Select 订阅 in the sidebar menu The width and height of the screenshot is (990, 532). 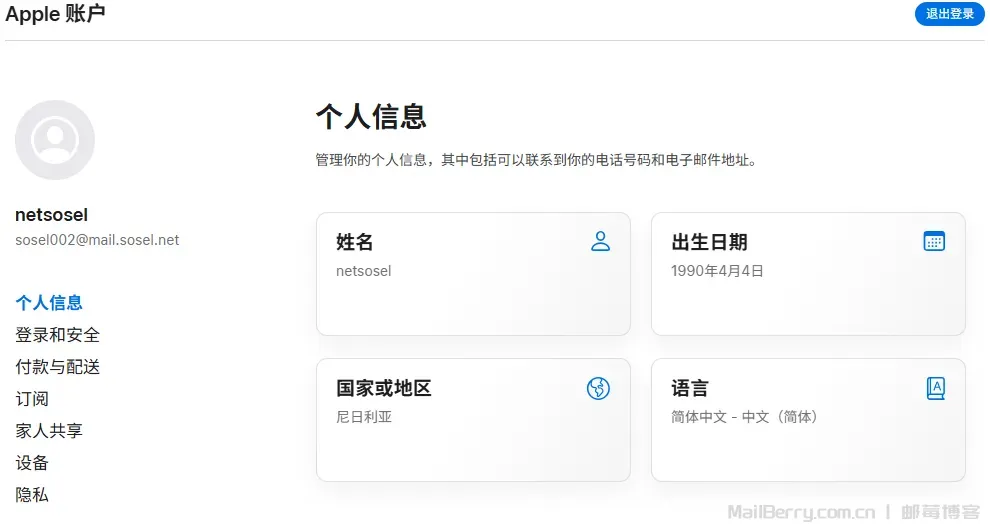pos(32,399)
